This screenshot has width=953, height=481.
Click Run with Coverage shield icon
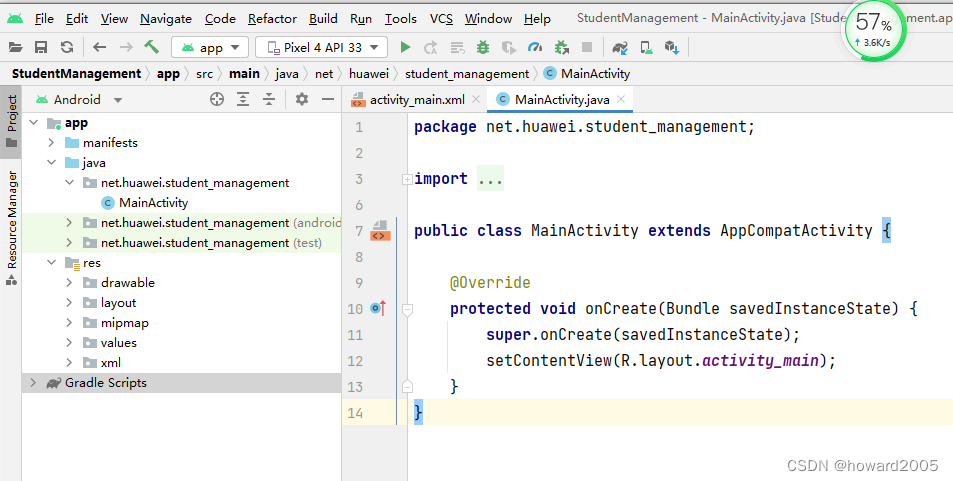click(x=509, y=47)
